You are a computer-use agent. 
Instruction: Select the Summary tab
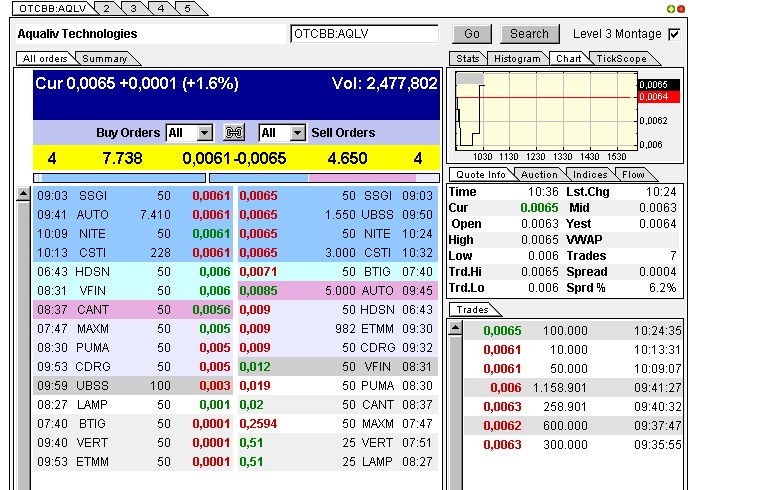click(104, 58)
